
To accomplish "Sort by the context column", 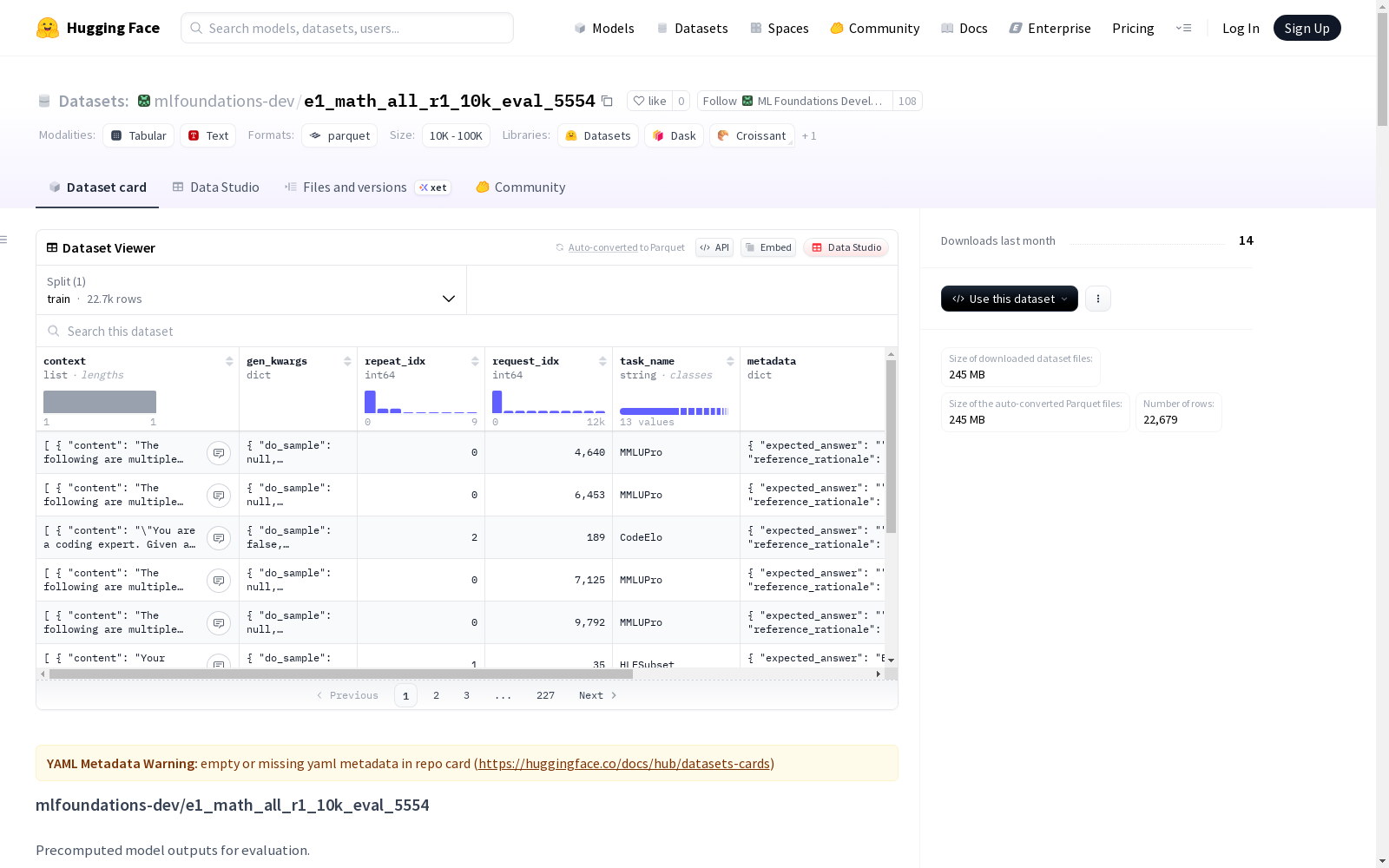I will coord(229,361).
